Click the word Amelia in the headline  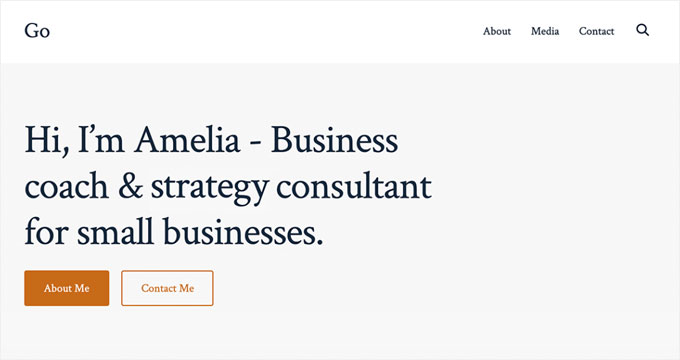[x=187, y=140]
